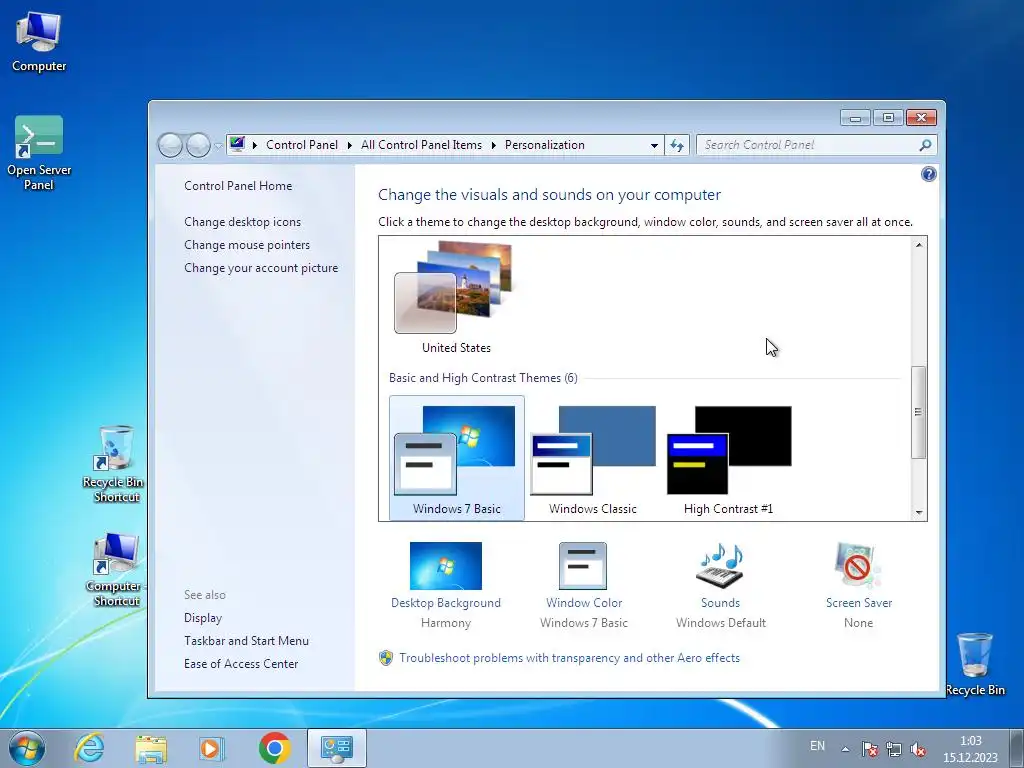Viewport: 1024px width, 768px height.
Task: Open Change mouse pointers link
Action: 247,244
